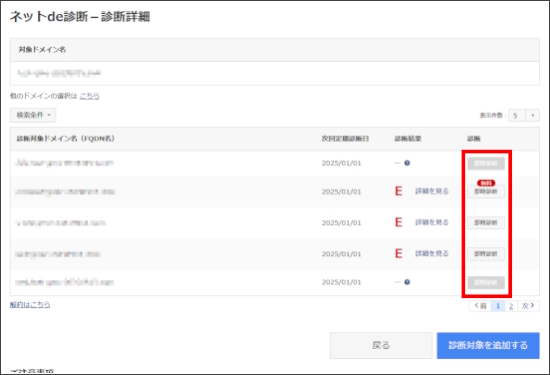This screenshot has width=550, height=375.
Task: Click the 2025/01/01 date in the last row
Action: coord(341,282)
